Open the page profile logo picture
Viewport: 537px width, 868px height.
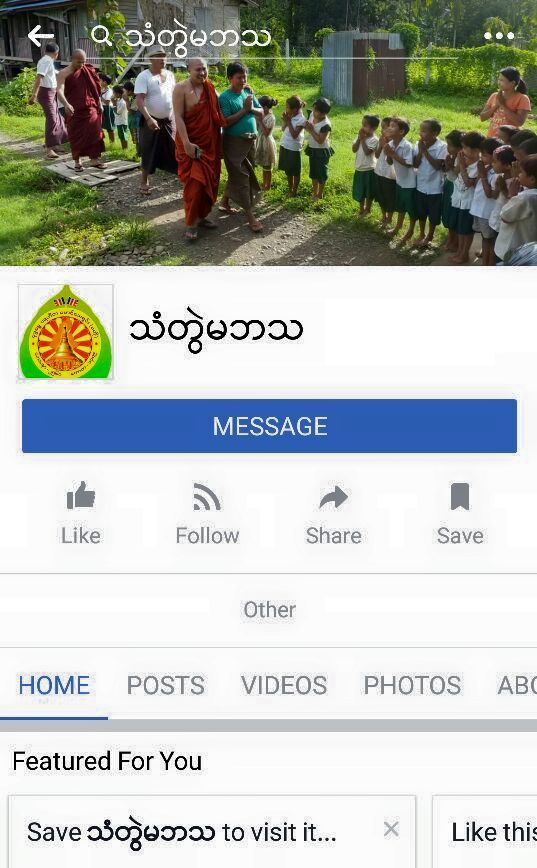click(66, 332)
